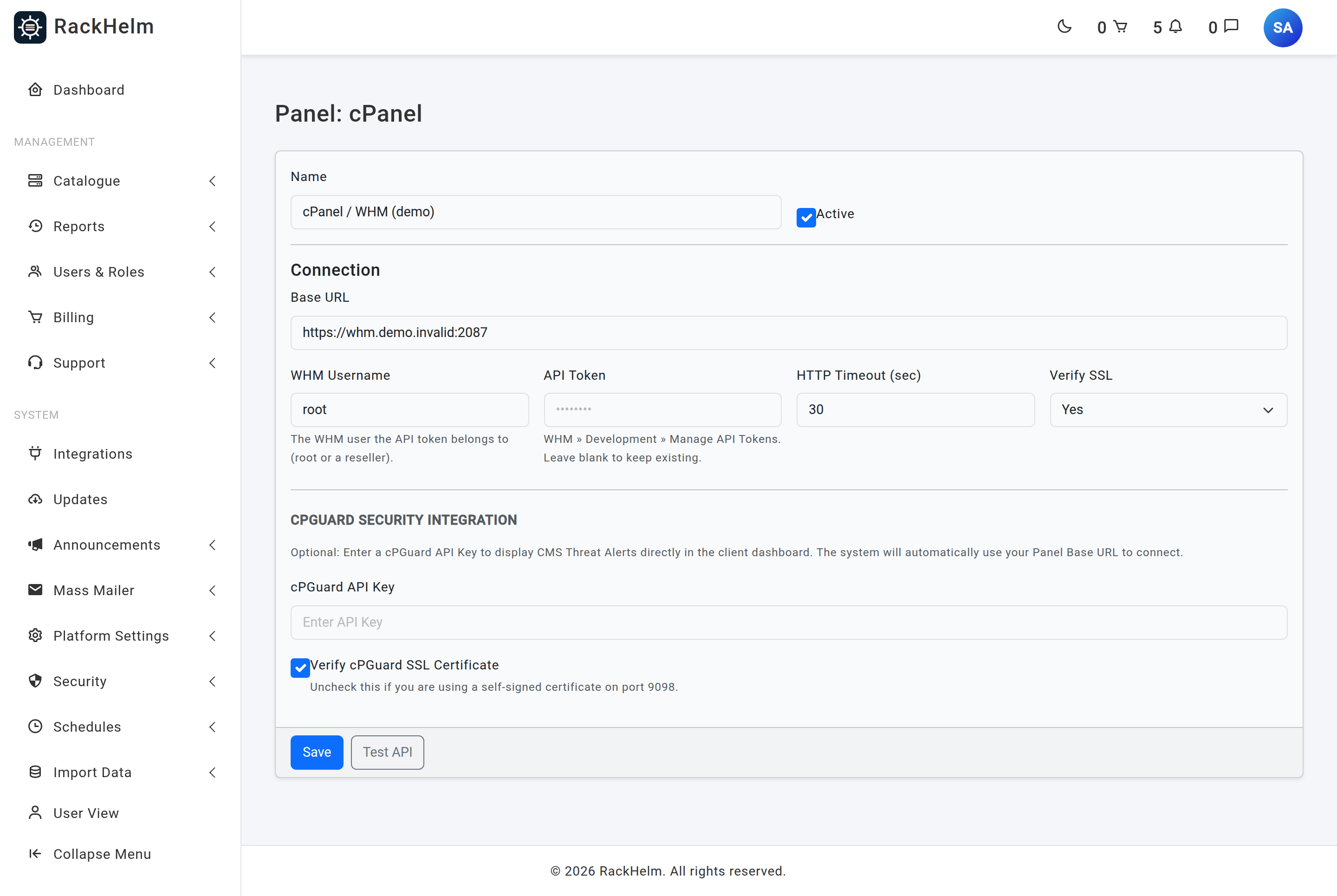Click the RackHelm brand name link

click(104, 26)
